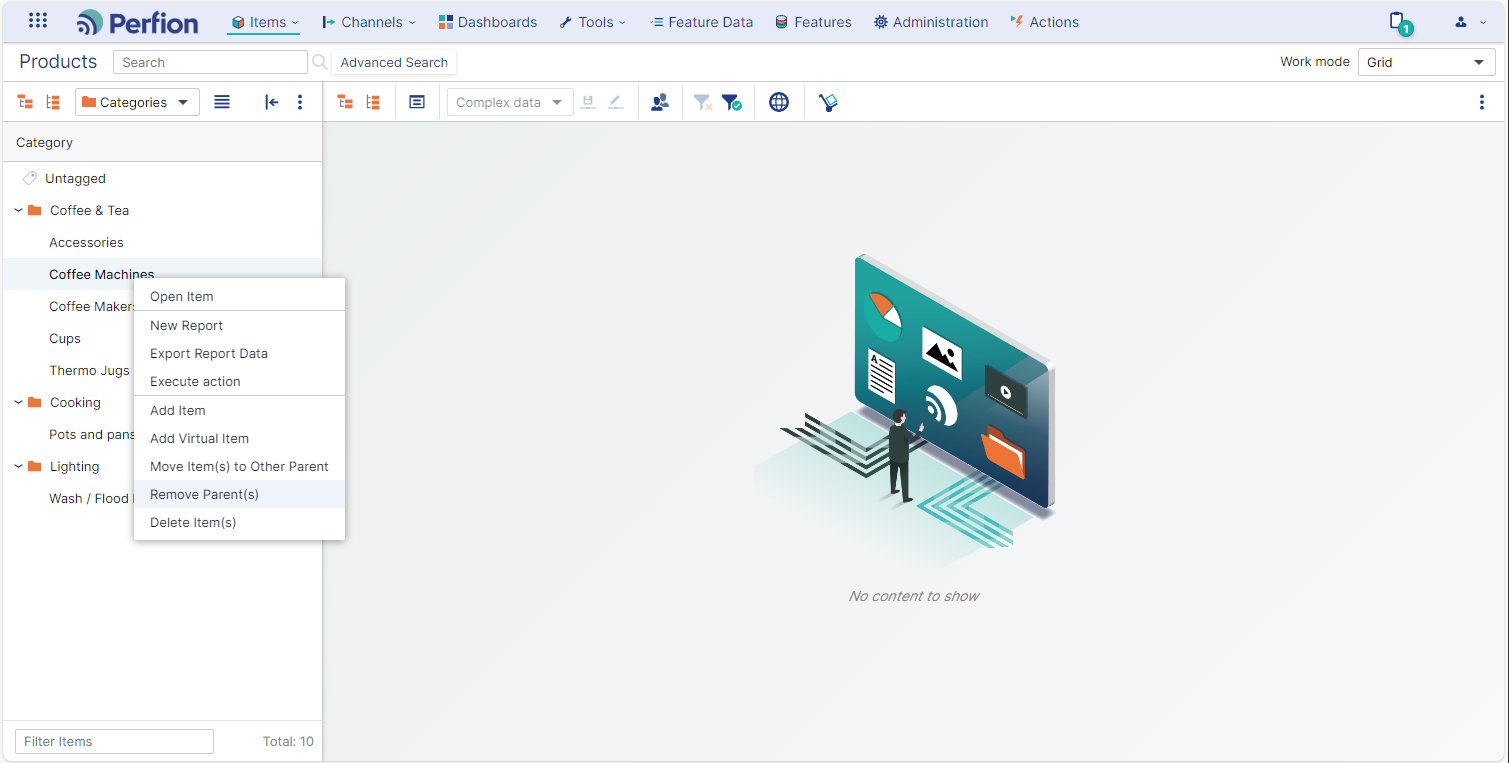The height and width of the screenshot is (763, 1509).
Task: Collapse all tree nodes in sidebar
Action: click(x=53, y=102)
